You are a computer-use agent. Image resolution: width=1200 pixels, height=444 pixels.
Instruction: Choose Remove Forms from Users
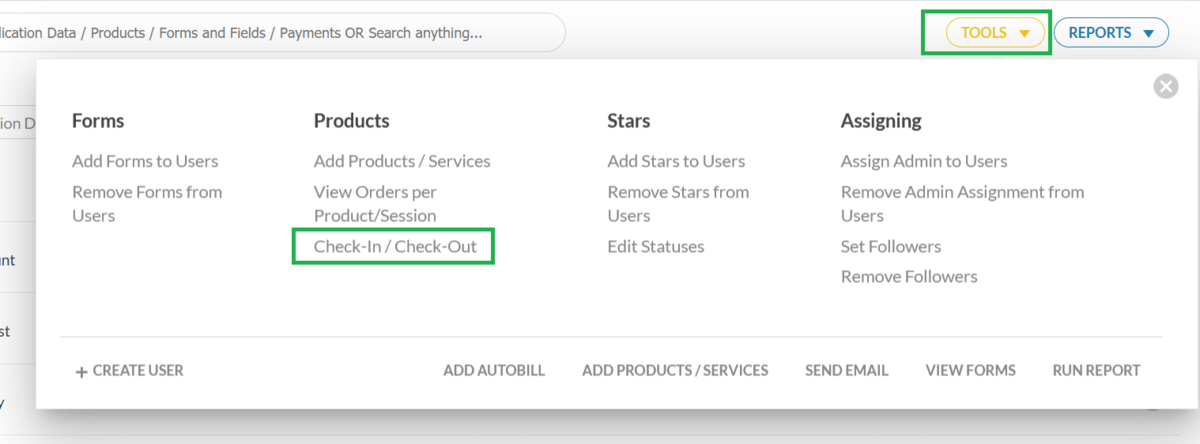147,203
